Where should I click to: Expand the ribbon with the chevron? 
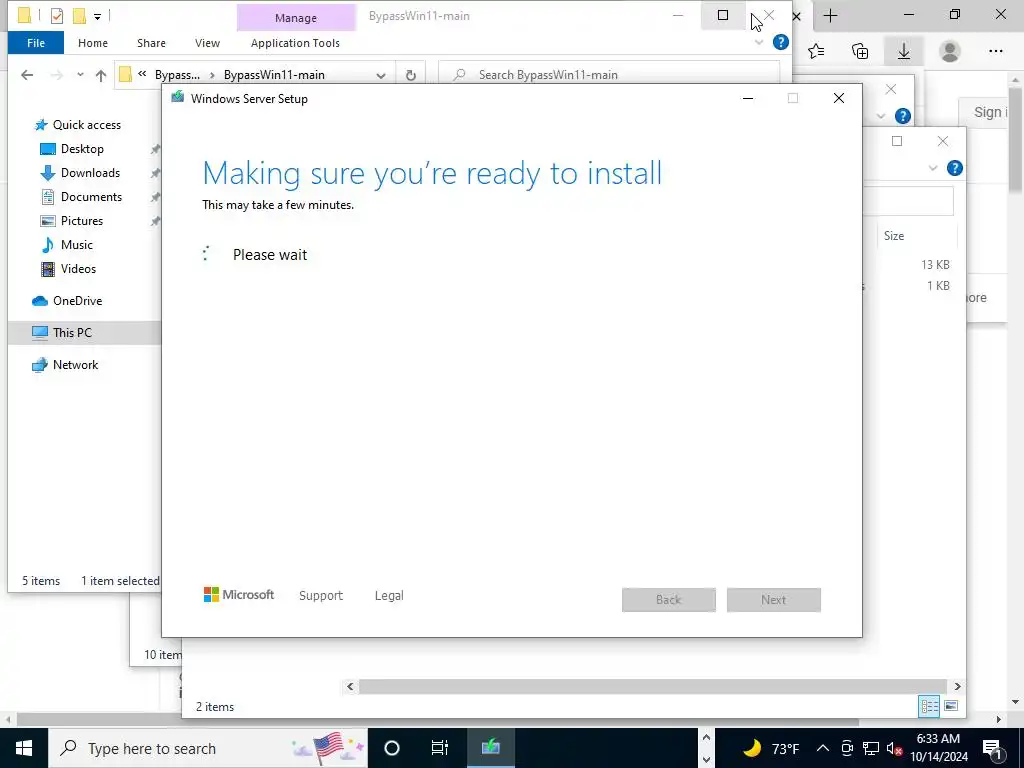(x=759, y=42)
